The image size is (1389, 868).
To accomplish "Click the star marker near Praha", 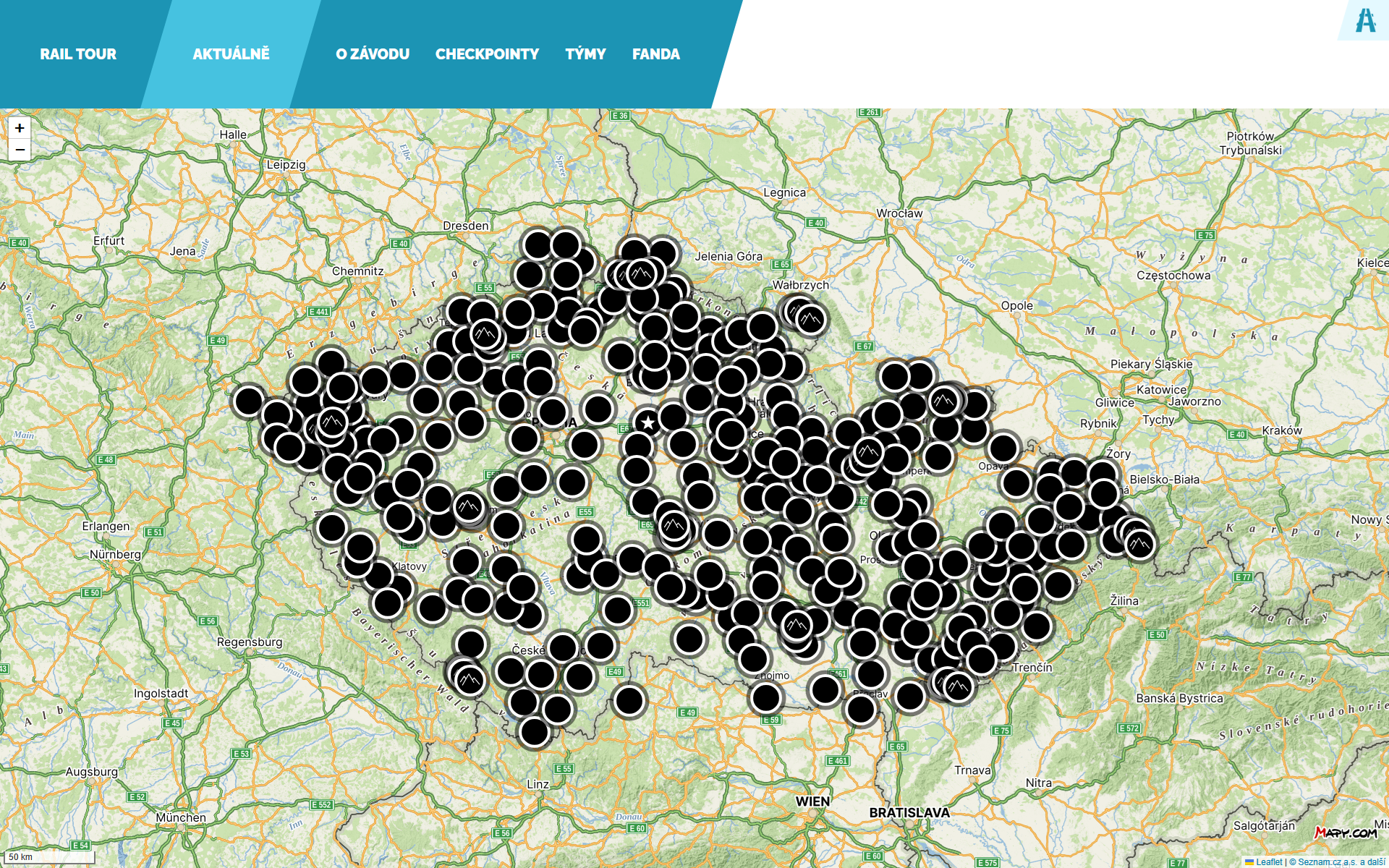I will pos(647,422).
